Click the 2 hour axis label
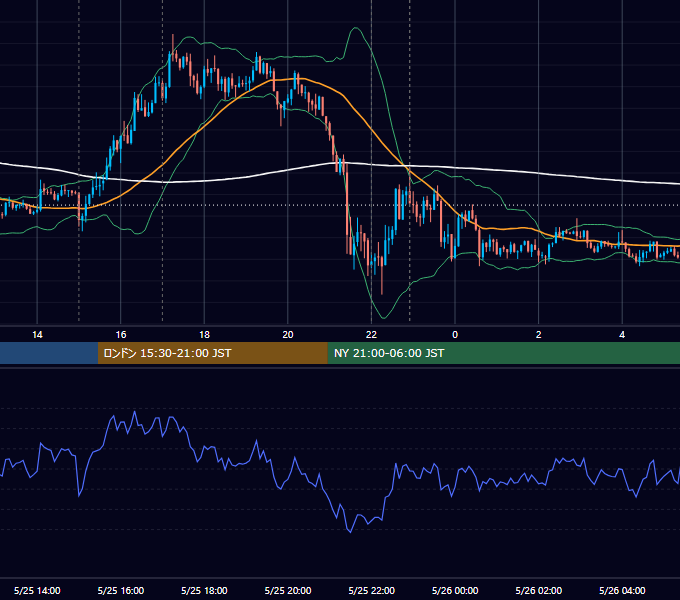 (539, 335)
